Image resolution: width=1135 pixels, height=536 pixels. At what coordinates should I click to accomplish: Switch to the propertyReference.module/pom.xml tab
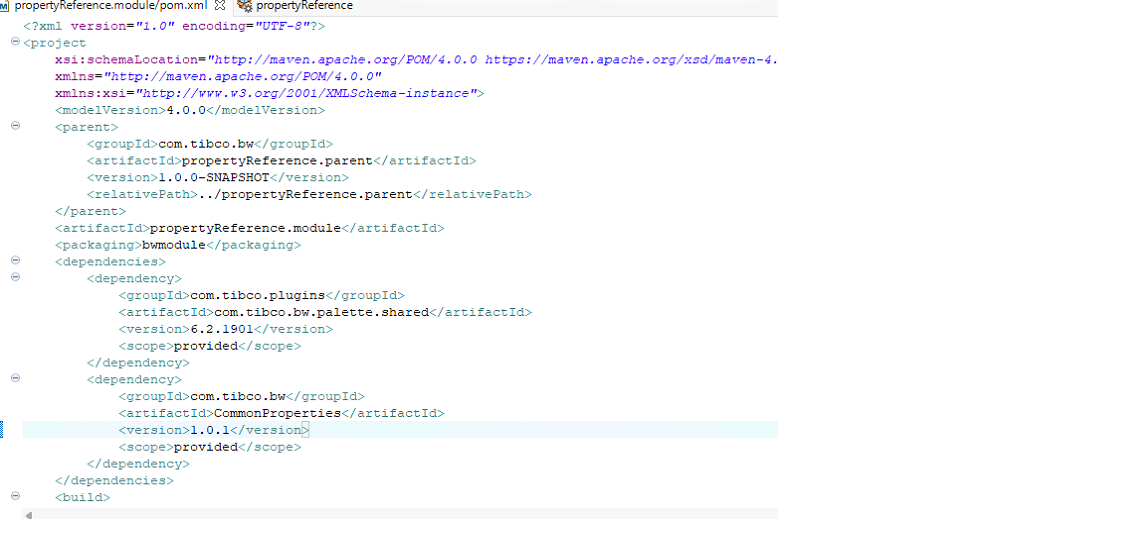pyautogui.click(x=110, y=6)
